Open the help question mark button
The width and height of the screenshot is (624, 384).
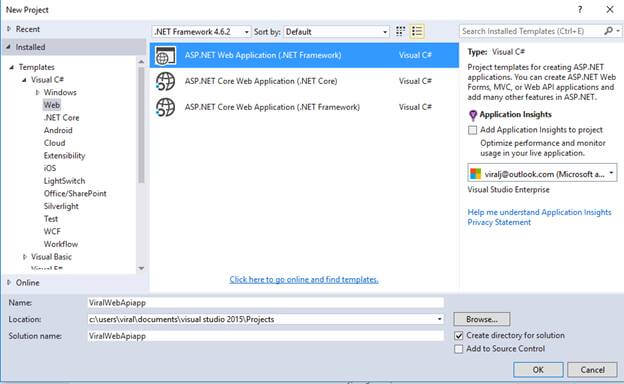click(580, 10)
